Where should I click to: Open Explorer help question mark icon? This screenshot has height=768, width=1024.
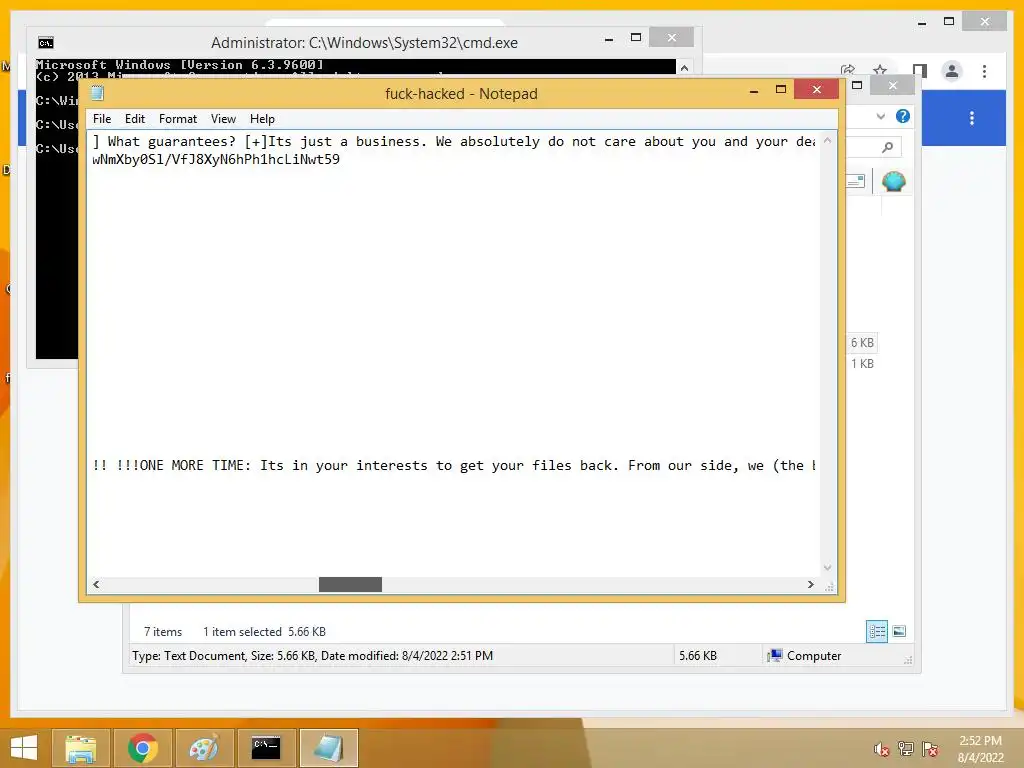pos(903,116)
